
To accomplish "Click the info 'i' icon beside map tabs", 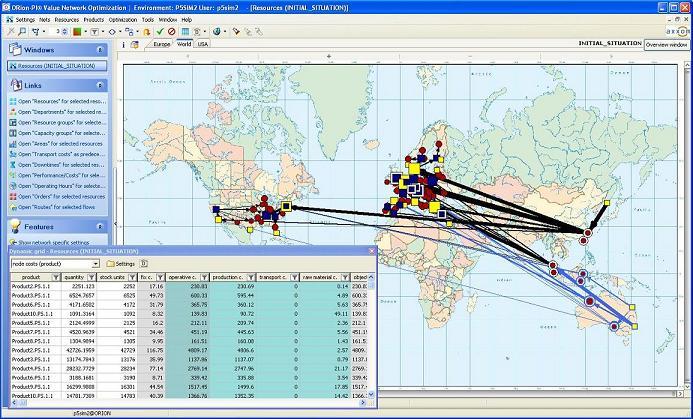I will tap(123, 45).
